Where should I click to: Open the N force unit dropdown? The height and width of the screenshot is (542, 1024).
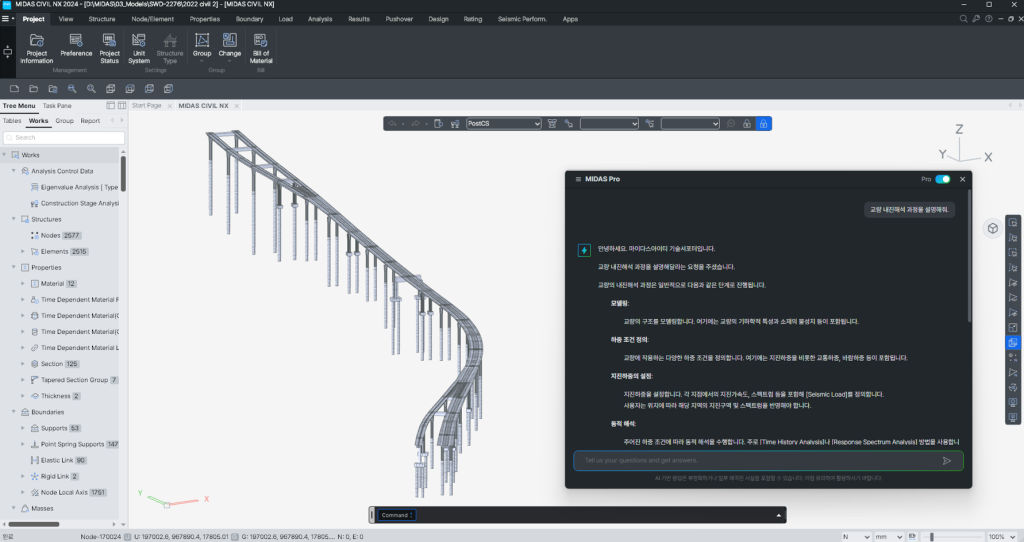pos(856,537)
